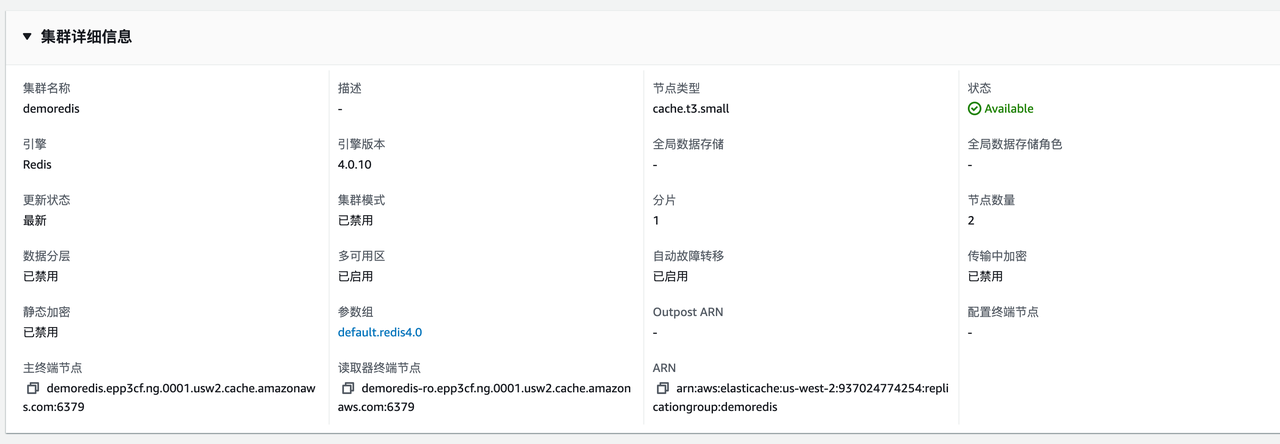Copy the cluster ARN value
This screenshot has width=1280, height=444.
[x=663, y=388]
